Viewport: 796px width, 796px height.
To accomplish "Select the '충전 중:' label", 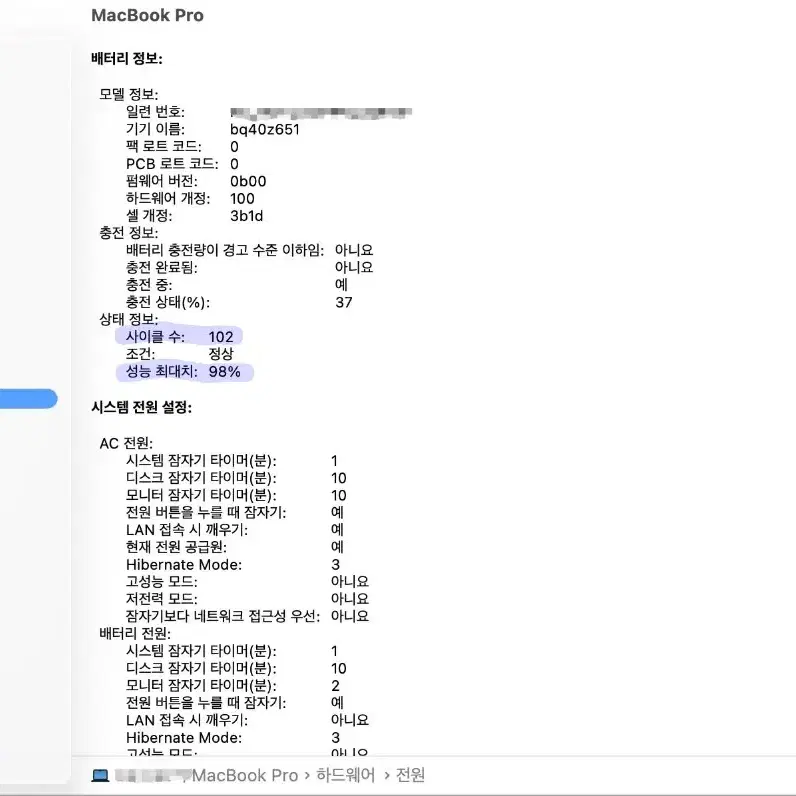I will click(149, 285).
